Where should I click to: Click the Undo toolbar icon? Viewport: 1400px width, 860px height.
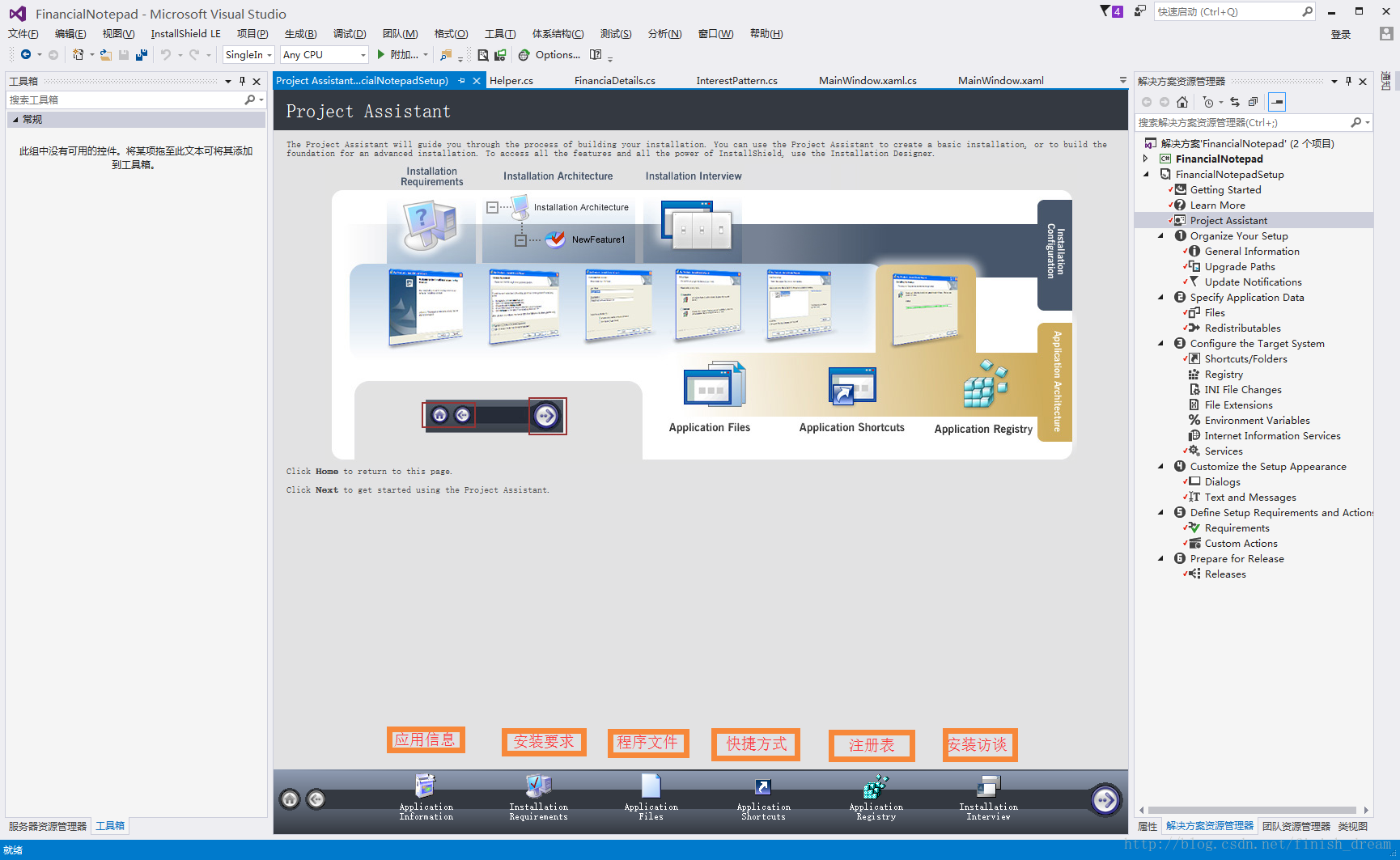pos(165,55)
